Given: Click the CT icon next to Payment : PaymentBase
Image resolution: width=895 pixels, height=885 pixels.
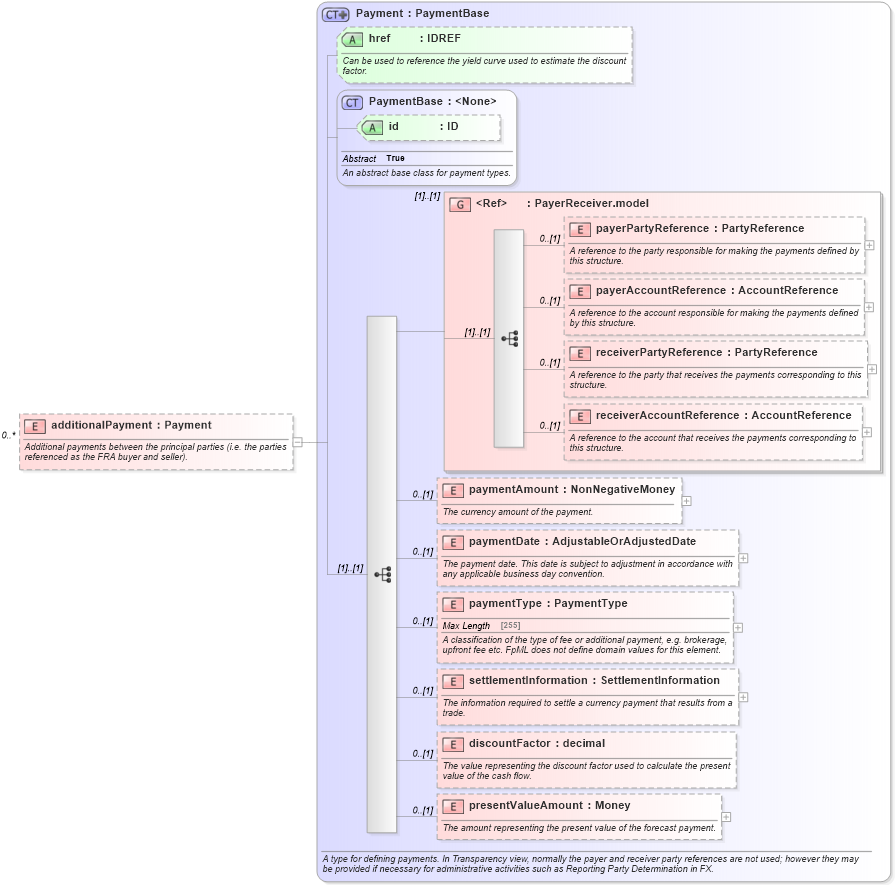Looking at the screenshot, I should click(x=335, y=14).
